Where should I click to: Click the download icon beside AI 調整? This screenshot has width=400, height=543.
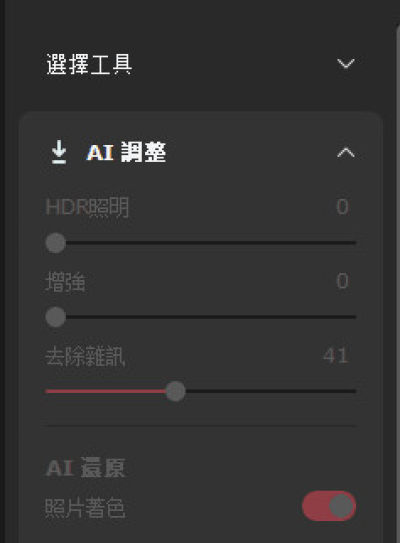(x=59, y=152)
